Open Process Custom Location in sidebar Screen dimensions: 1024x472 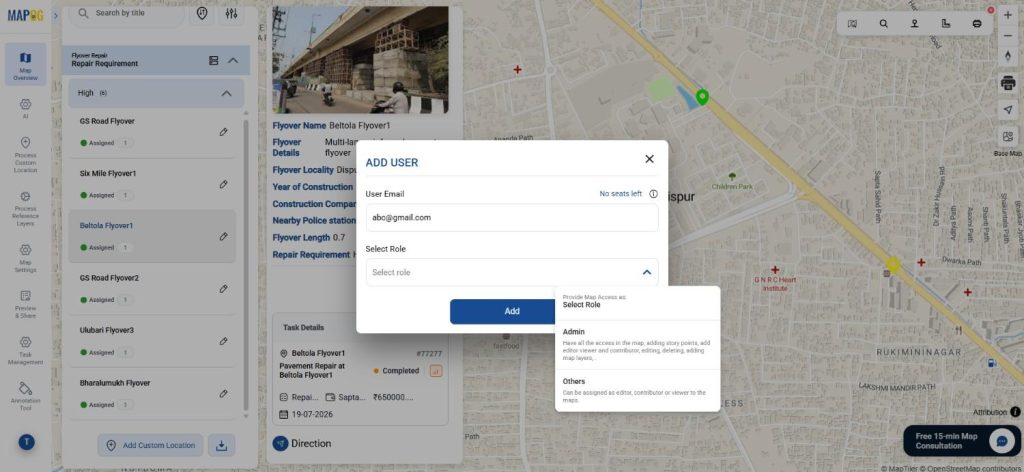(25, 156)
